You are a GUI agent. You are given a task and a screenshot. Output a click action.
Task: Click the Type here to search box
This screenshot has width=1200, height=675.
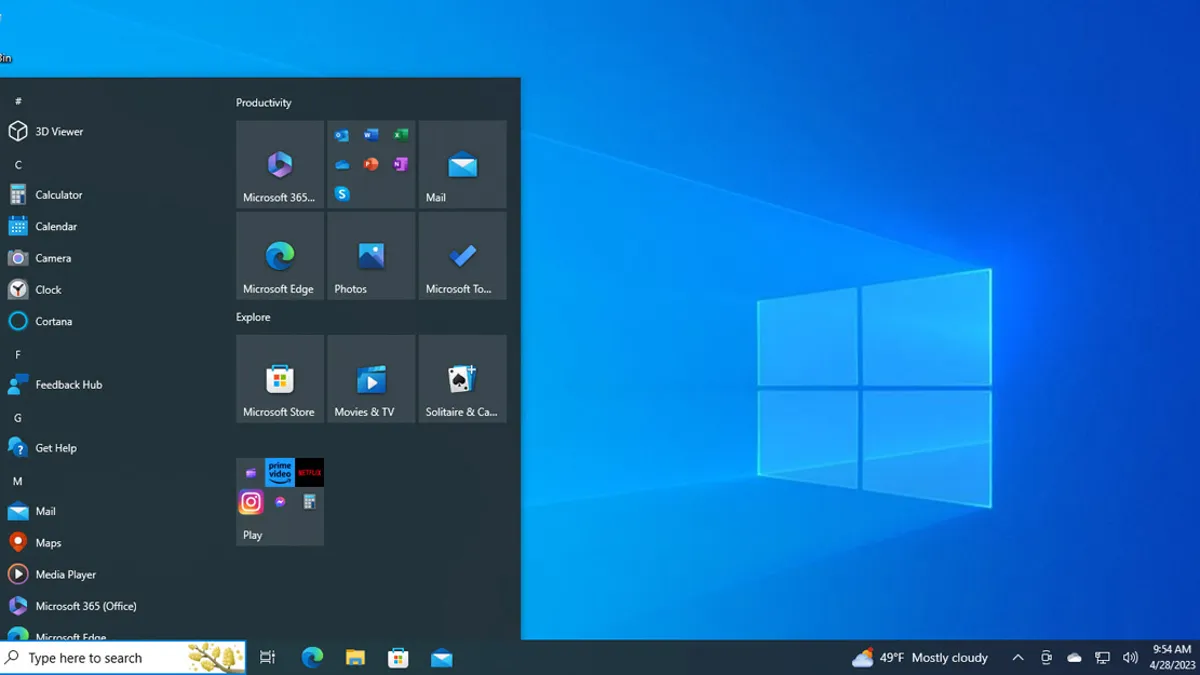click(x=123, y=658)
